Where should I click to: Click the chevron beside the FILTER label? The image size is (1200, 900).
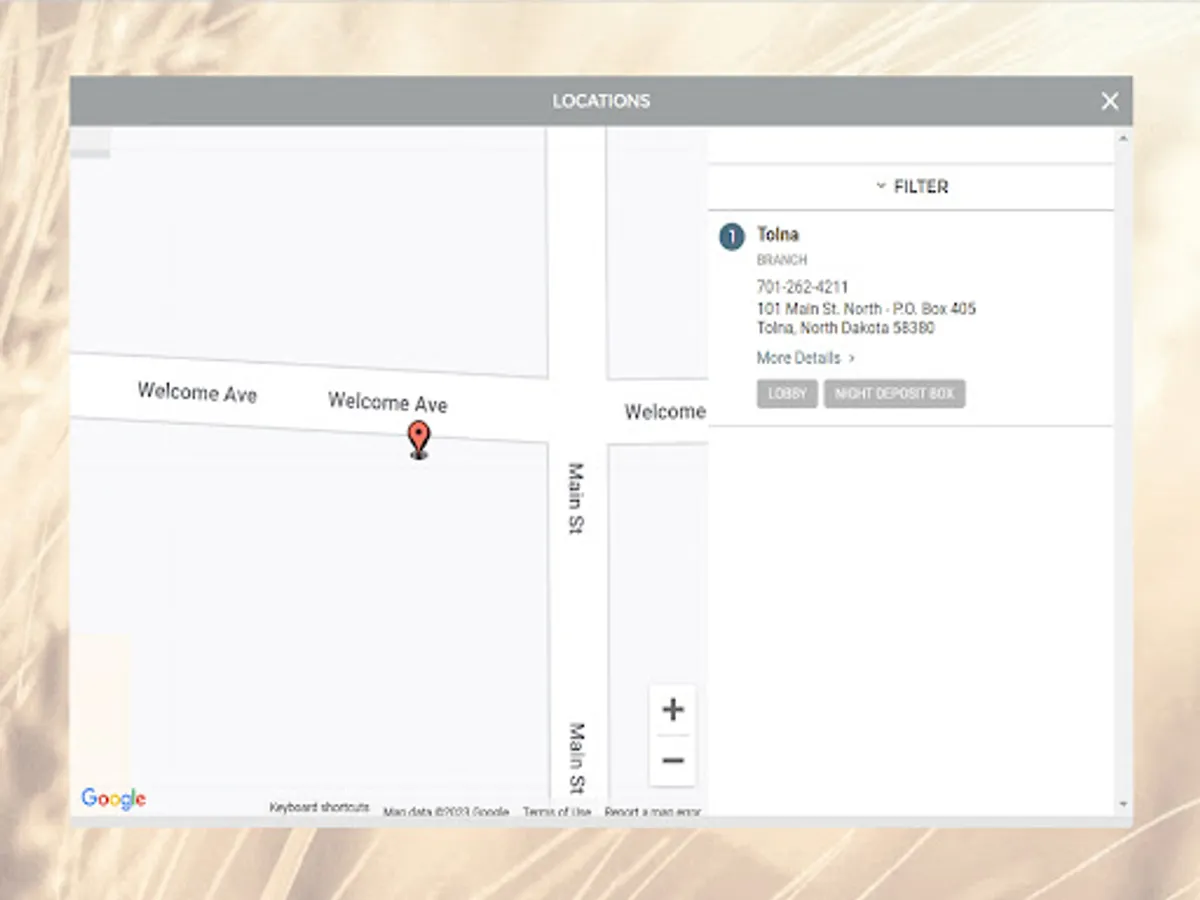tap(880, 185)
